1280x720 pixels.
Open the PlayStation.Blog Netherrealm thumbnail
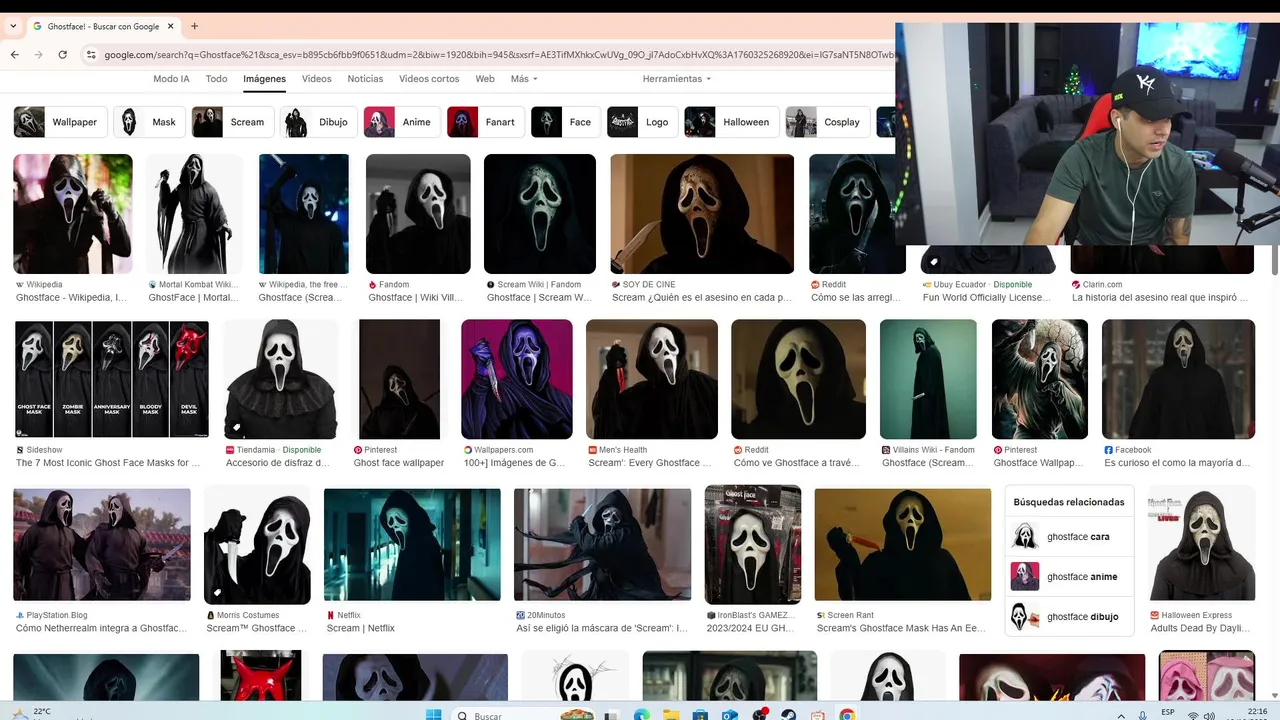coord(102,545)
